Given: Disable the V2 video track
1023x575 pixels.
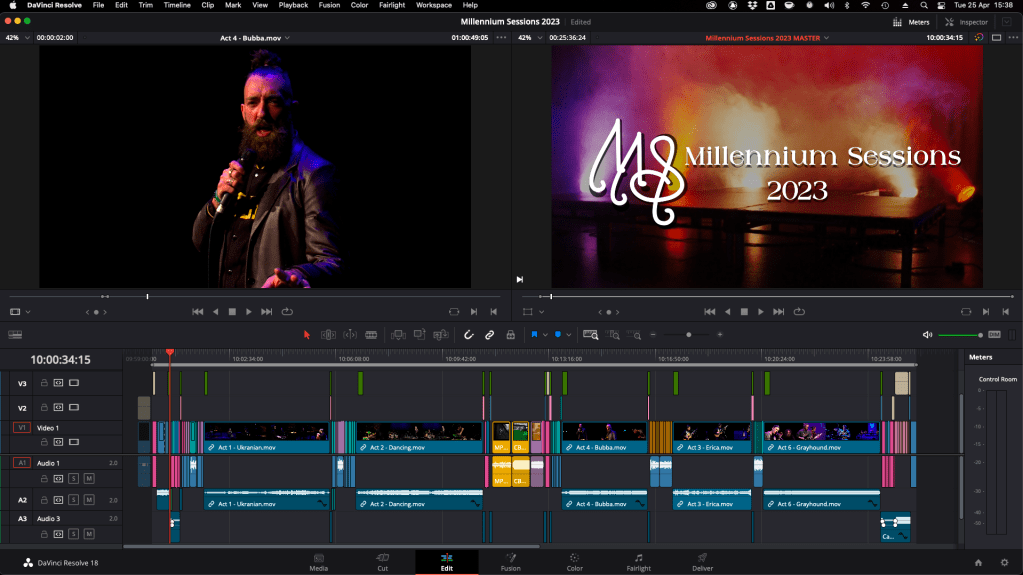Looking at the screenshot, I should tap(74, 407).
